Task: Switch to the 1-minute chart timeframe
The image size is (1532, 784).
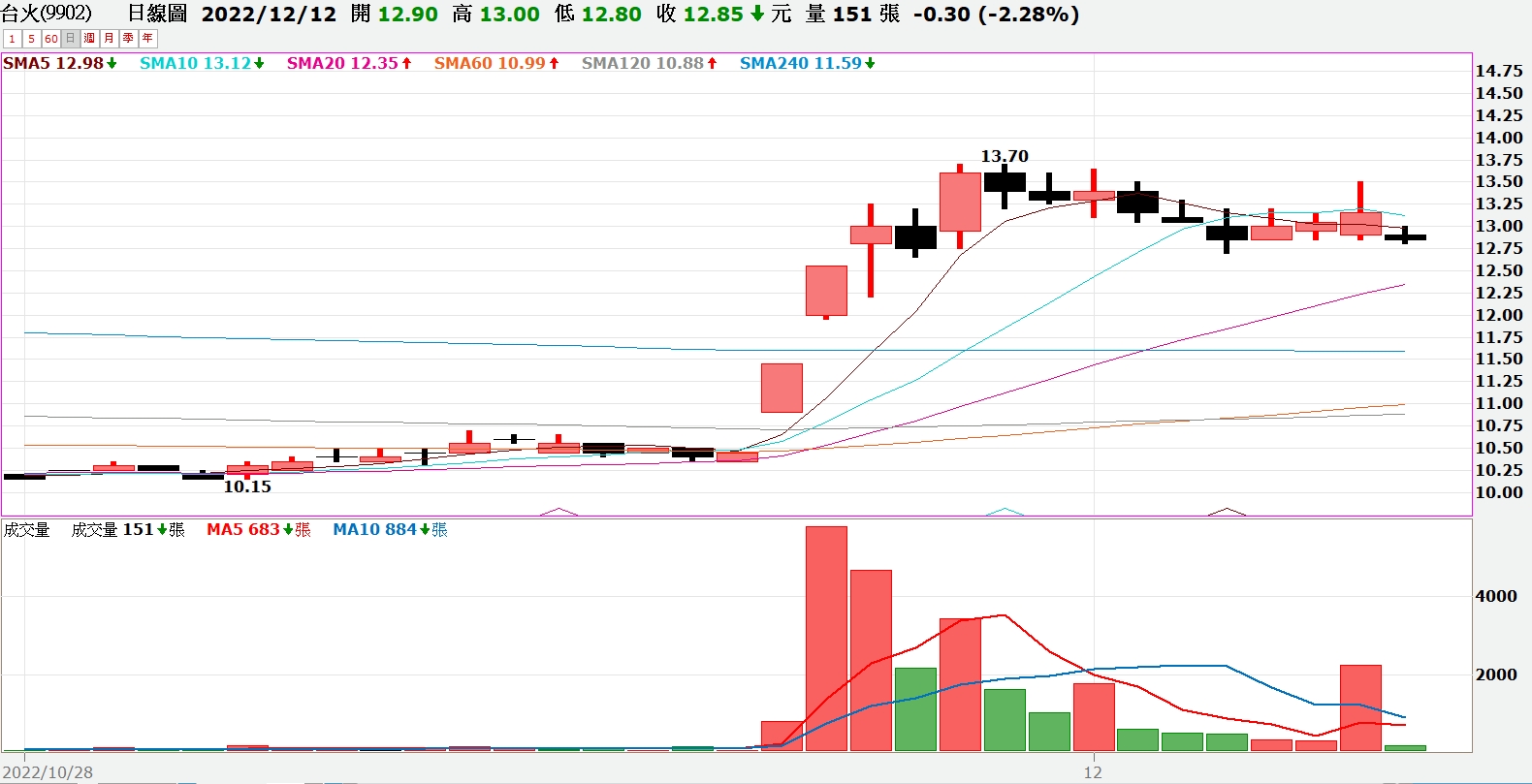Action: point(12,39)
